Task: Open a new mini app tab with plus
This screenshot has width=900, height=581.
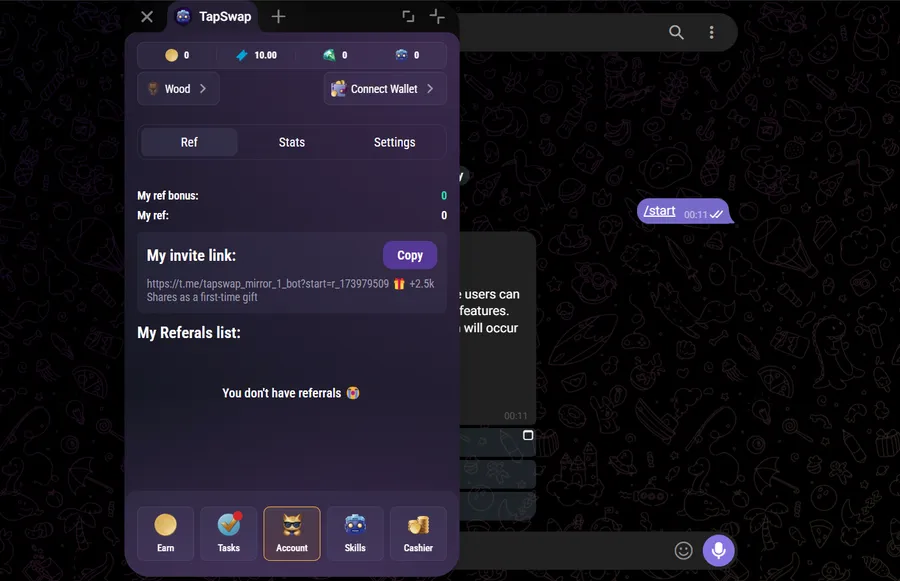Action: click(x=278, y=17)
